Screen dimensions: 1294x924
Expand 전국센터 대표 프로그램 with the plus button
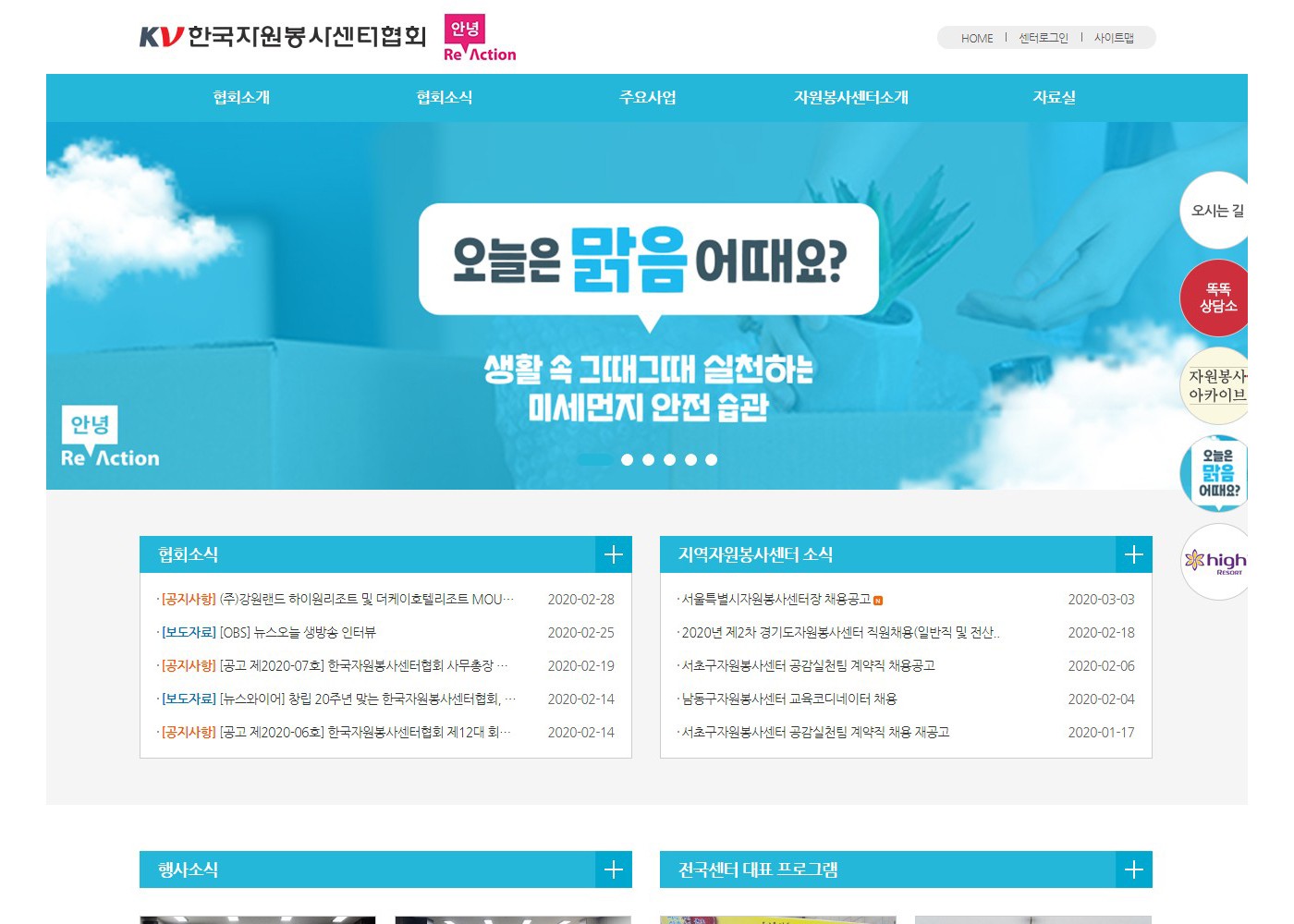click(1133, 869)
